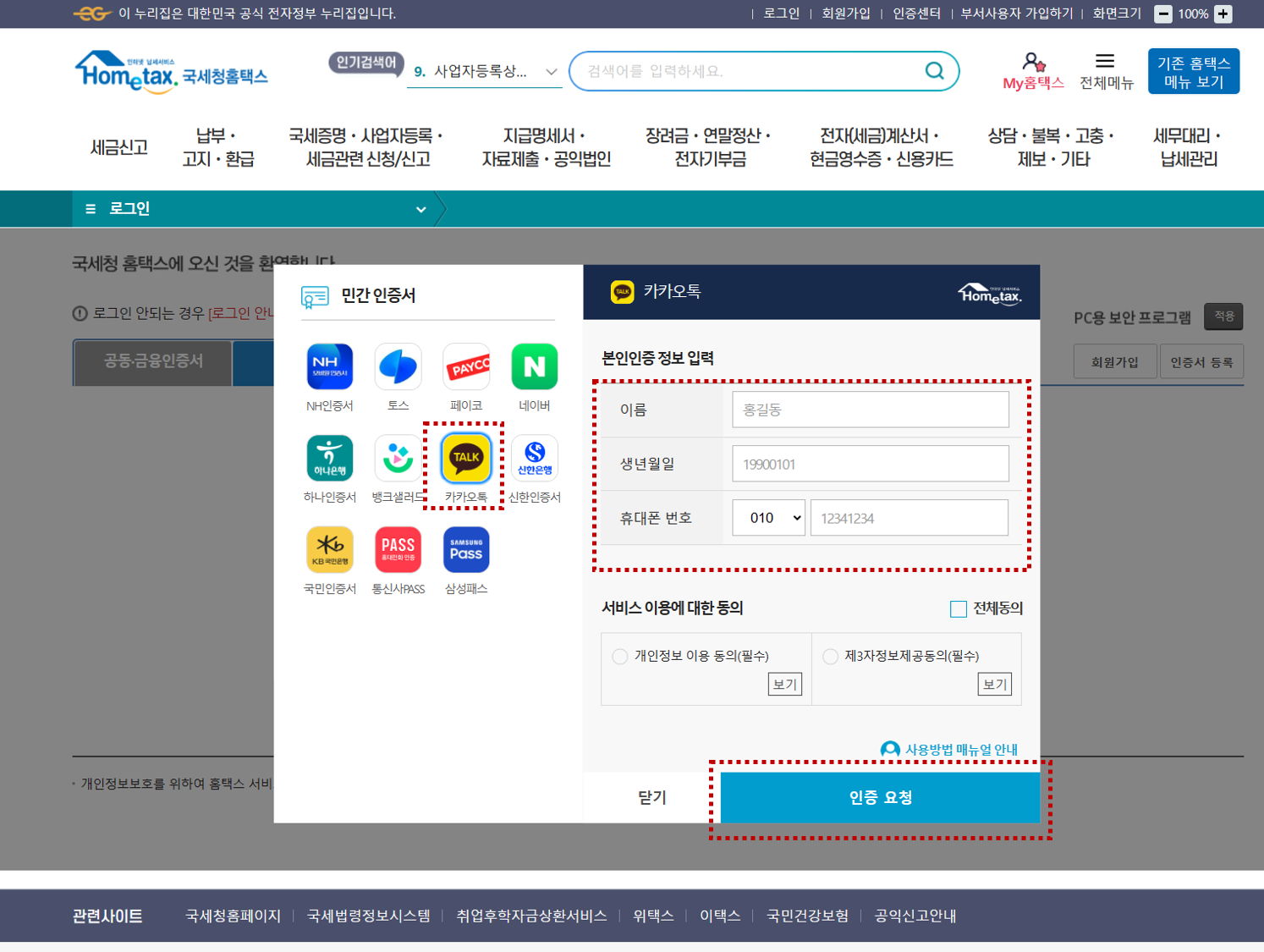Click the 인증서 등록 button
This screenshot has height=952, width=1264.
click(1201, 362)
